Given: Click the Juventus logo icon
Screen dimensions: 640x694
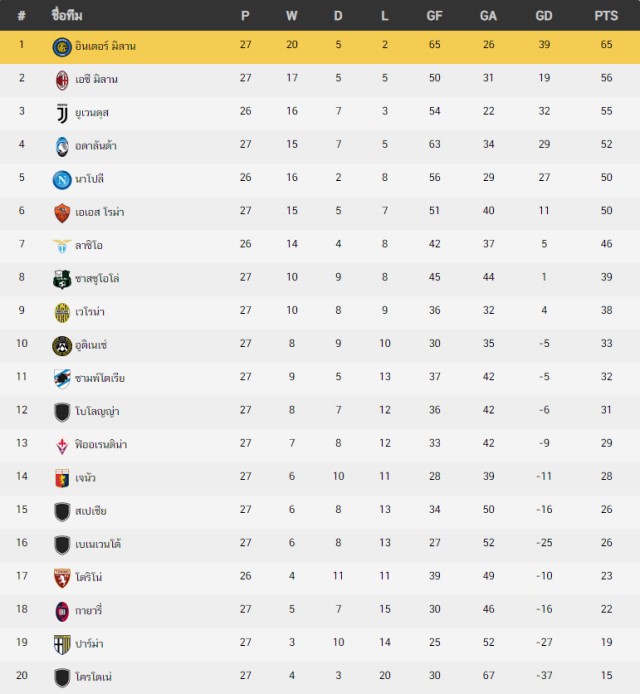Looking at the screenshot, I should click(x=62, y=113).
